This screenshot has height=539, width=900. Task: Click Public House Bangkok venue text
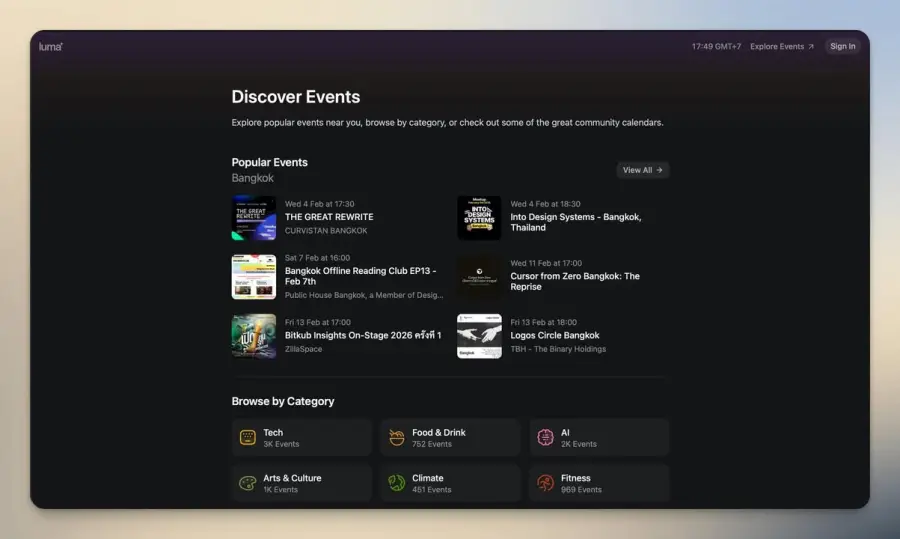pos(364,295)
